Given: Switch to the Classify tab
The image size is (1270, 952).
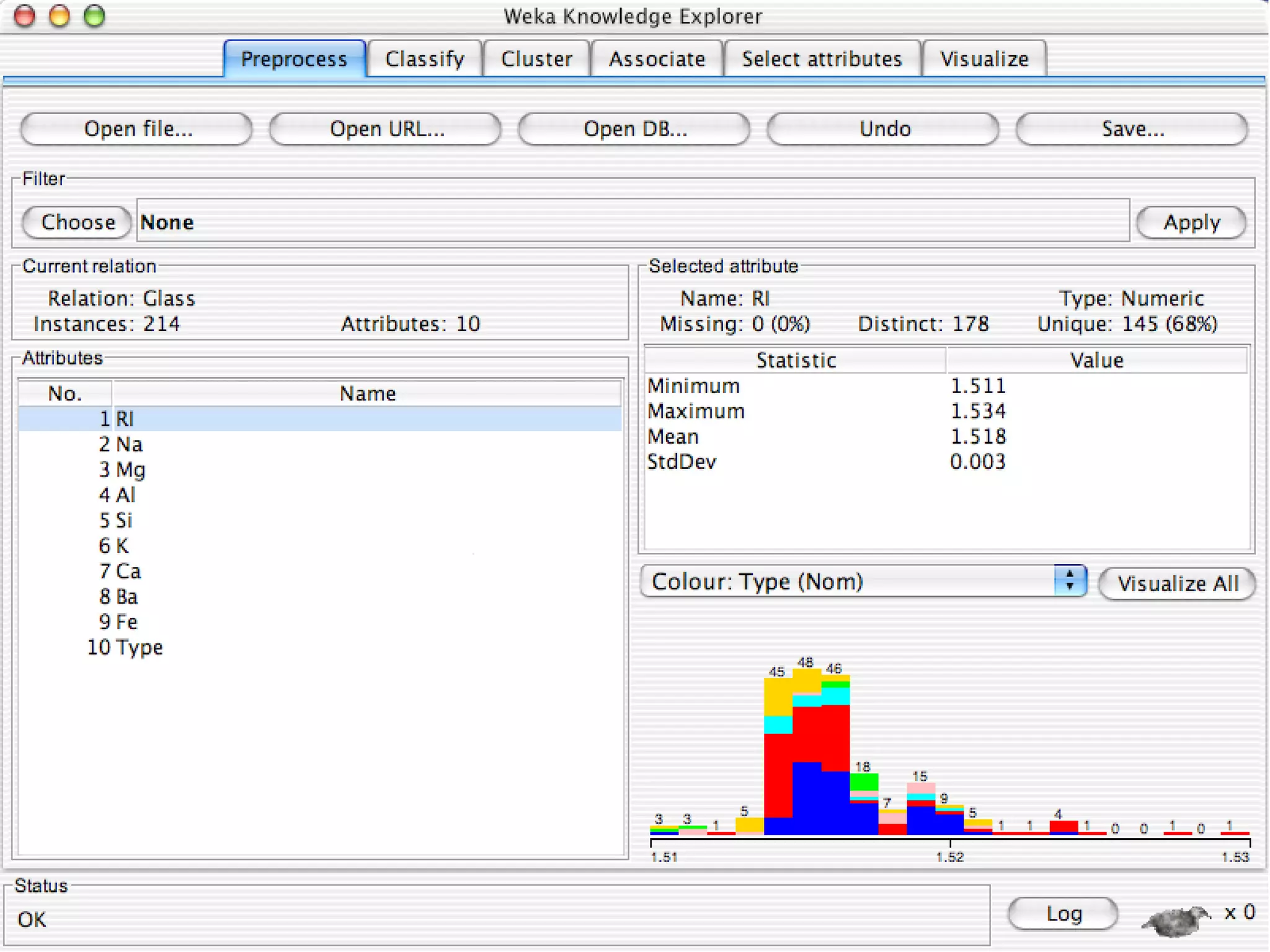Looking at the screenshot, I should (x=424, y=59).
